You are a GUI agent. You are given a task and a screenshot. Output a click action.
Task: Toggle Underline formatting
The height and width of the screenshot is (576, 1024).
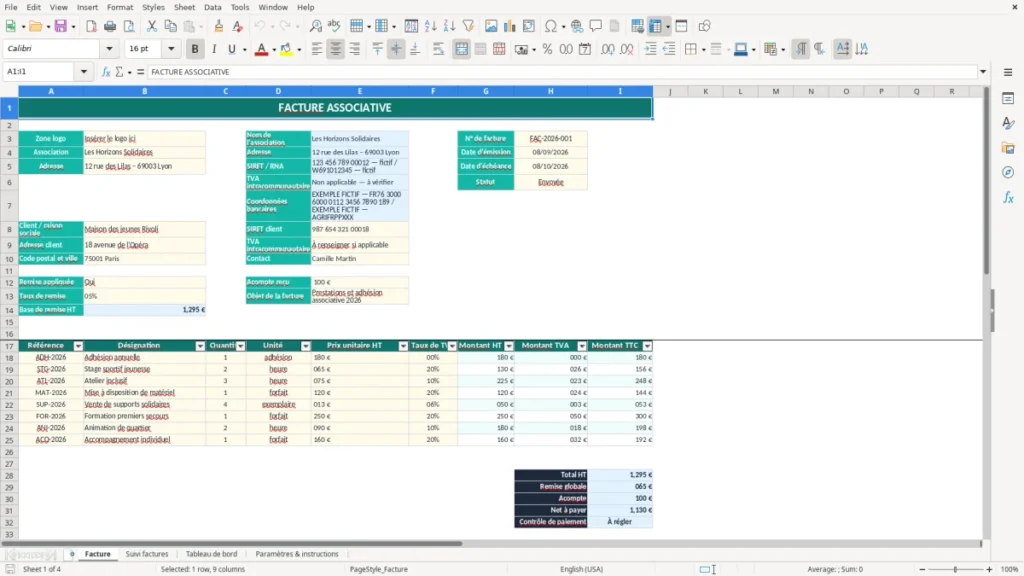pos(231,49)
